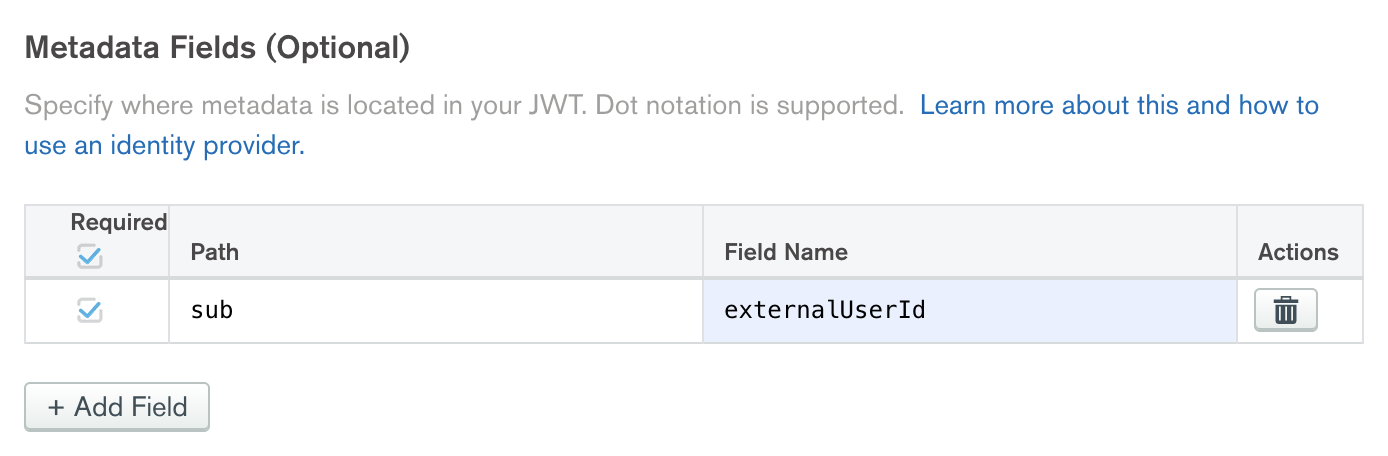The width and height of the screenshot is (1388, 456).
Task: Follow the 'use an identity provider' link text
Action: pos(164,146)
